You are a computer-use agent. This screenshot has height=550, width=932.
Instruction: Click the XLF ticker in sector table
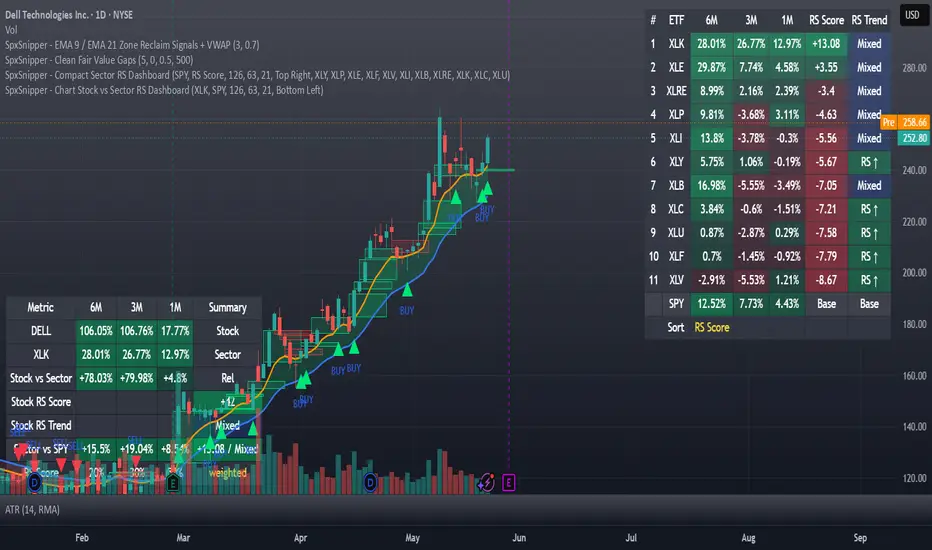pyautogui.click(x=676, y=256)
